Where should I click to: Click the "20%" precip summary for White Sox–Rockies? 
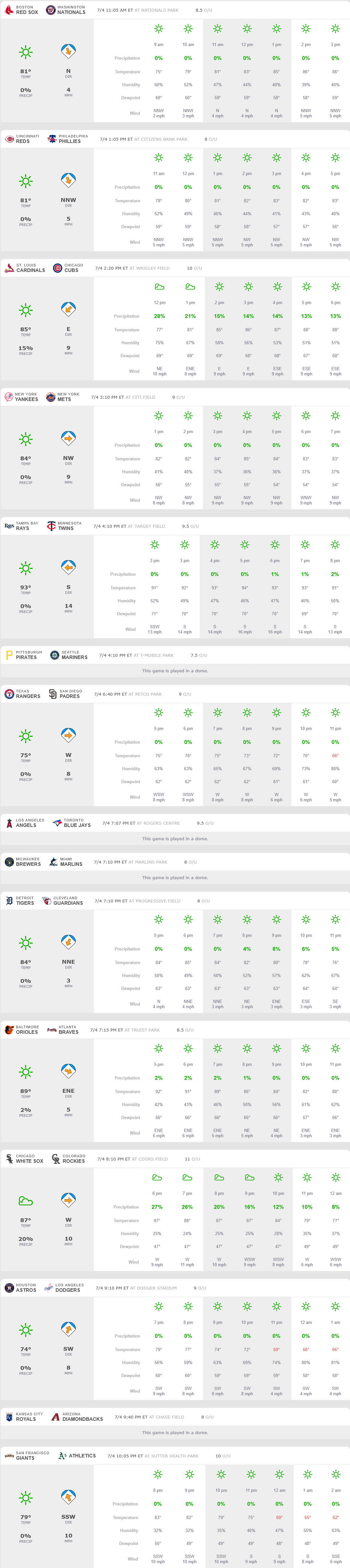click(x=26, y=1239)
